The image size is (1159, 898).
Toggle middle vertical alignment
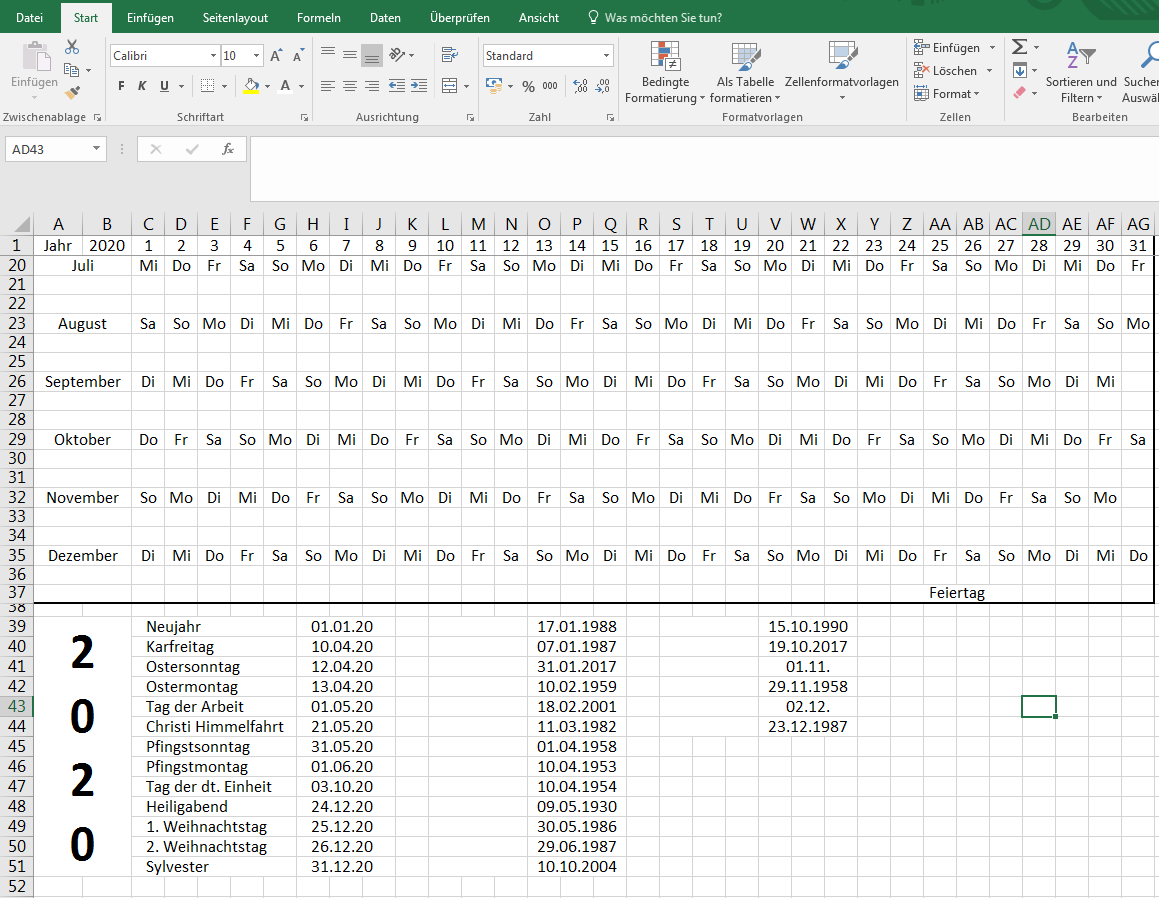[350, 55]
